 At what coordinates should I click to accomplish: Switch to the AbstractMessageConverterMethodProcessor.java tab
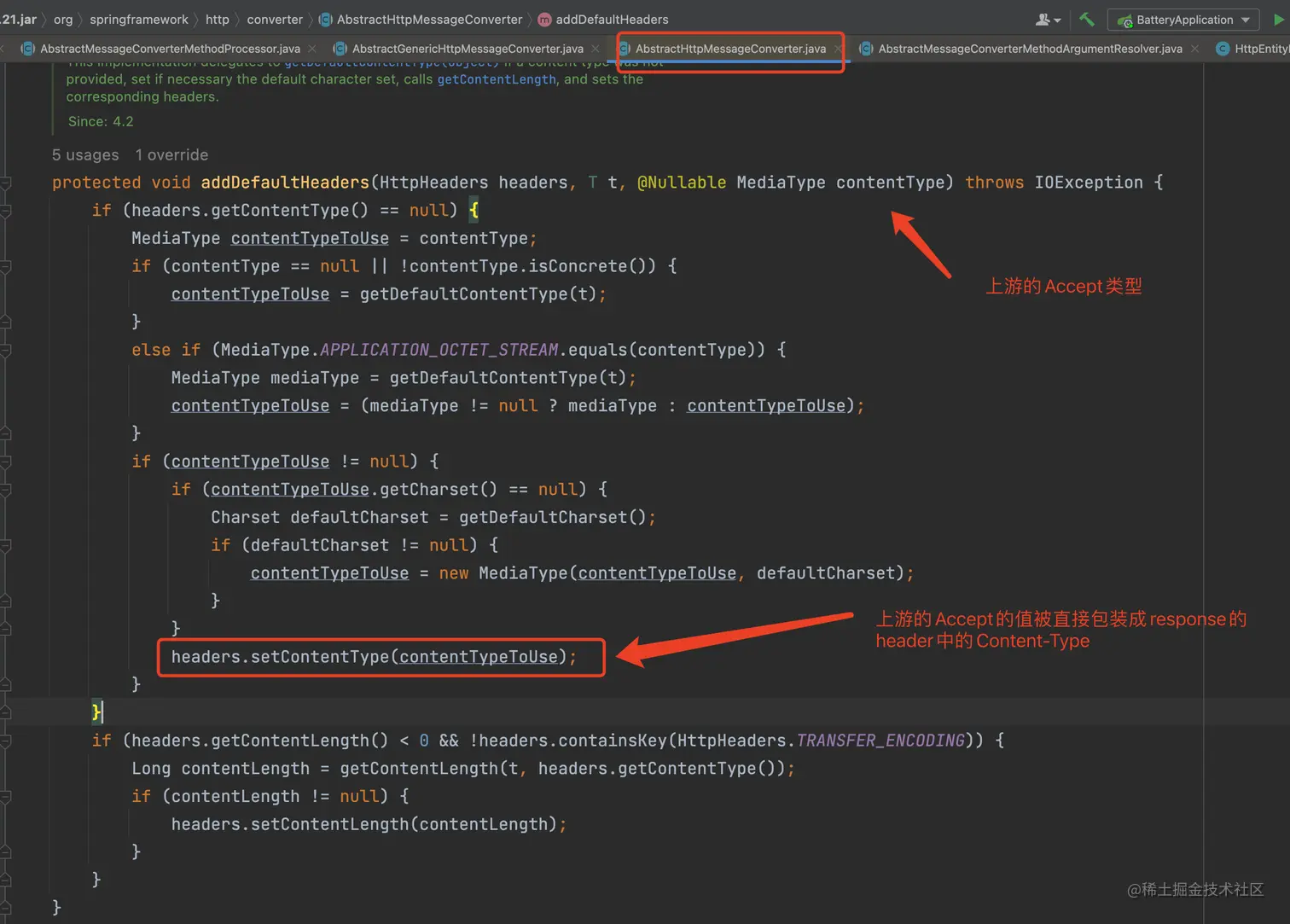tap(170, 49)
